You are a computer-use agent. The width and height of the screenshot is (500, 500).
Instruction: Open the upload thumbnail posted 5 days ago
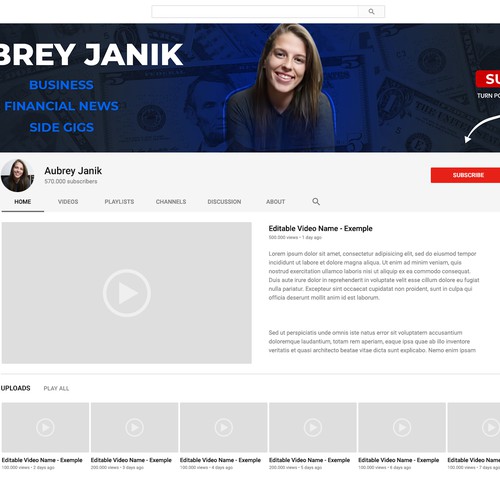pyautogui.click(x=313, y=427)
